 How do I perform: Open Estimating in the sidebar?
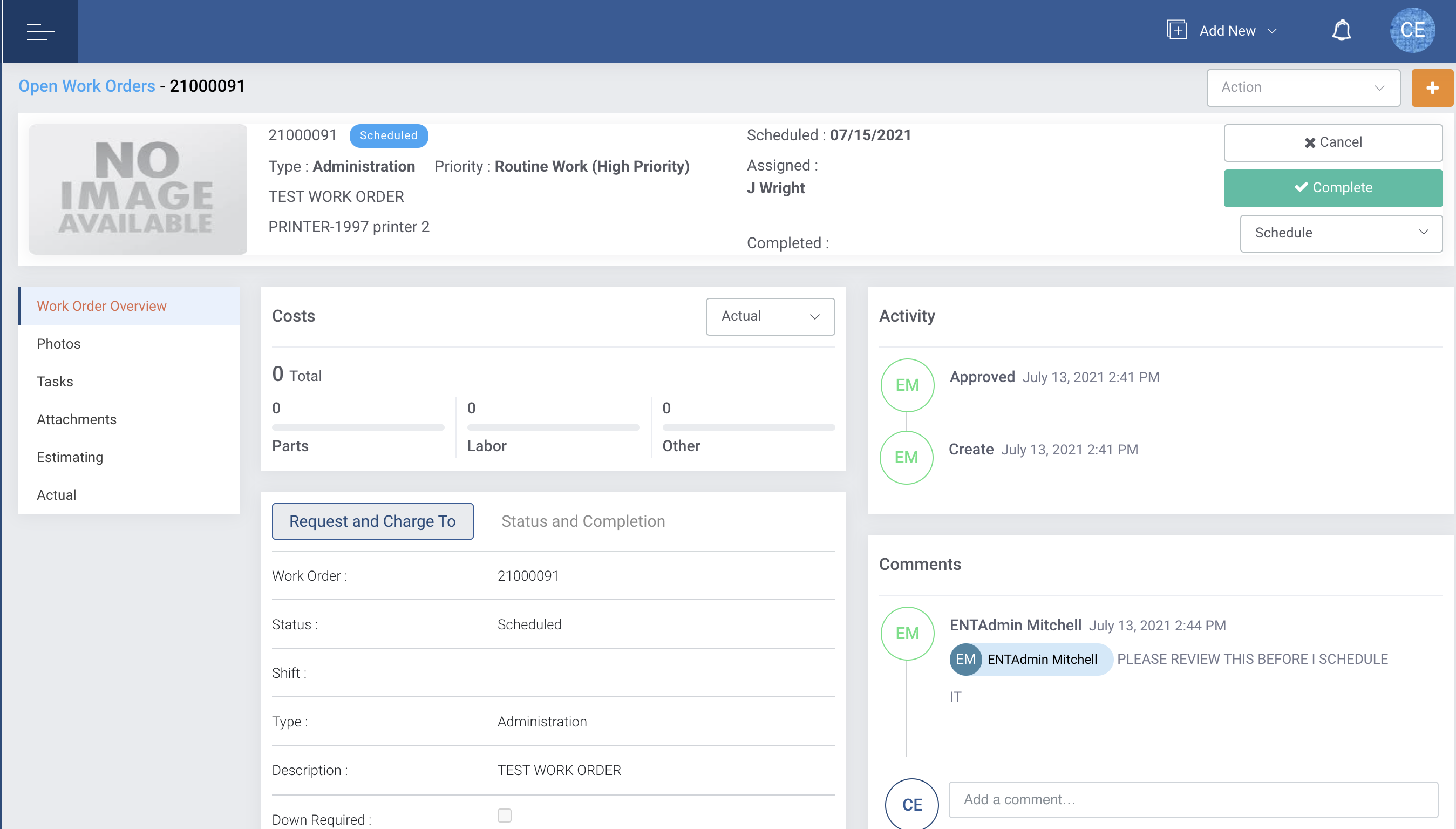[x=70, y=457]
